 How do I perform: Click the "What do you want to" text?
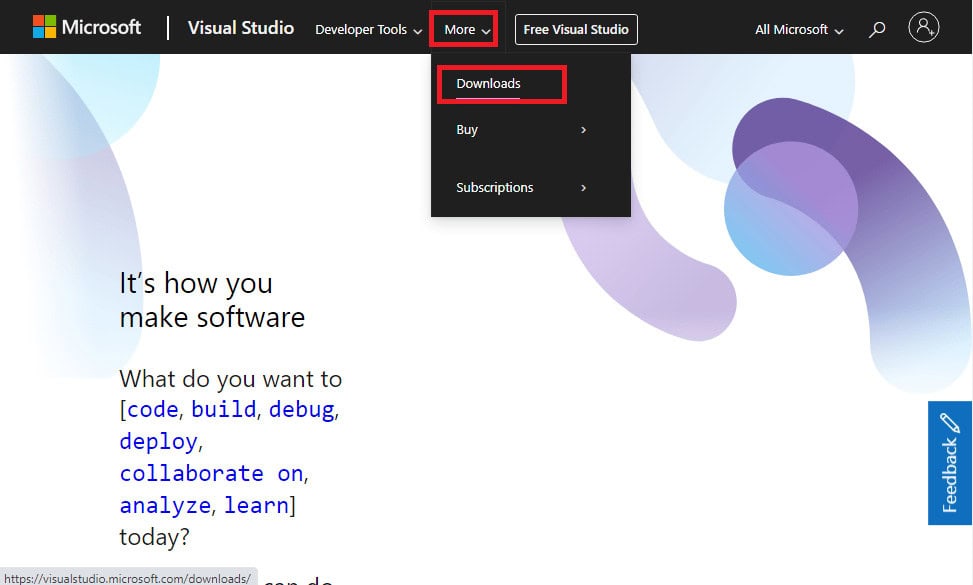(230, 379)
